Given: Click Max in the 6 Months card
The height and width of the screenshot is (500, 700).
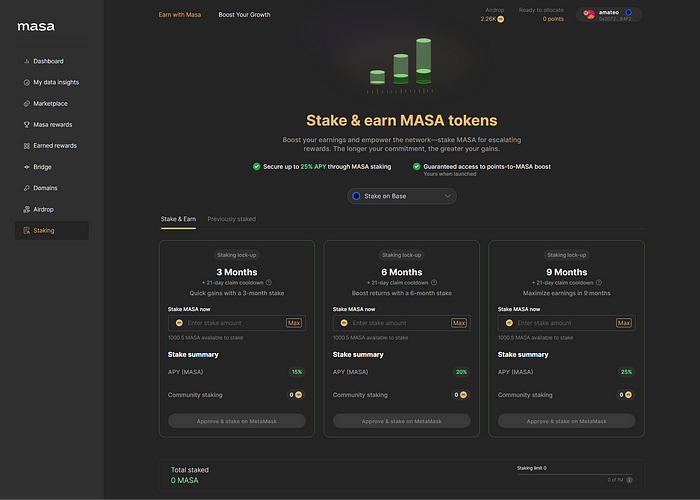Looking at the screenshot, I should (459, 323).
